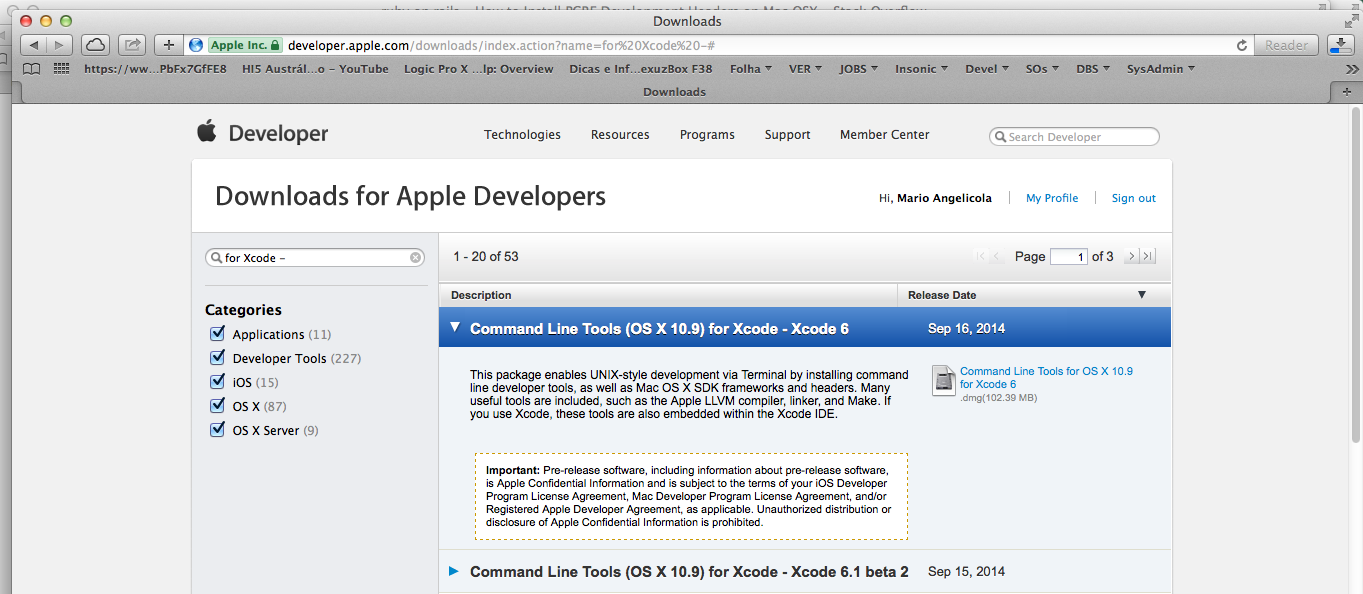Screen dimensions: 1363x594
Task: Open the My Profile link
Action: (x=1052, y=198)
